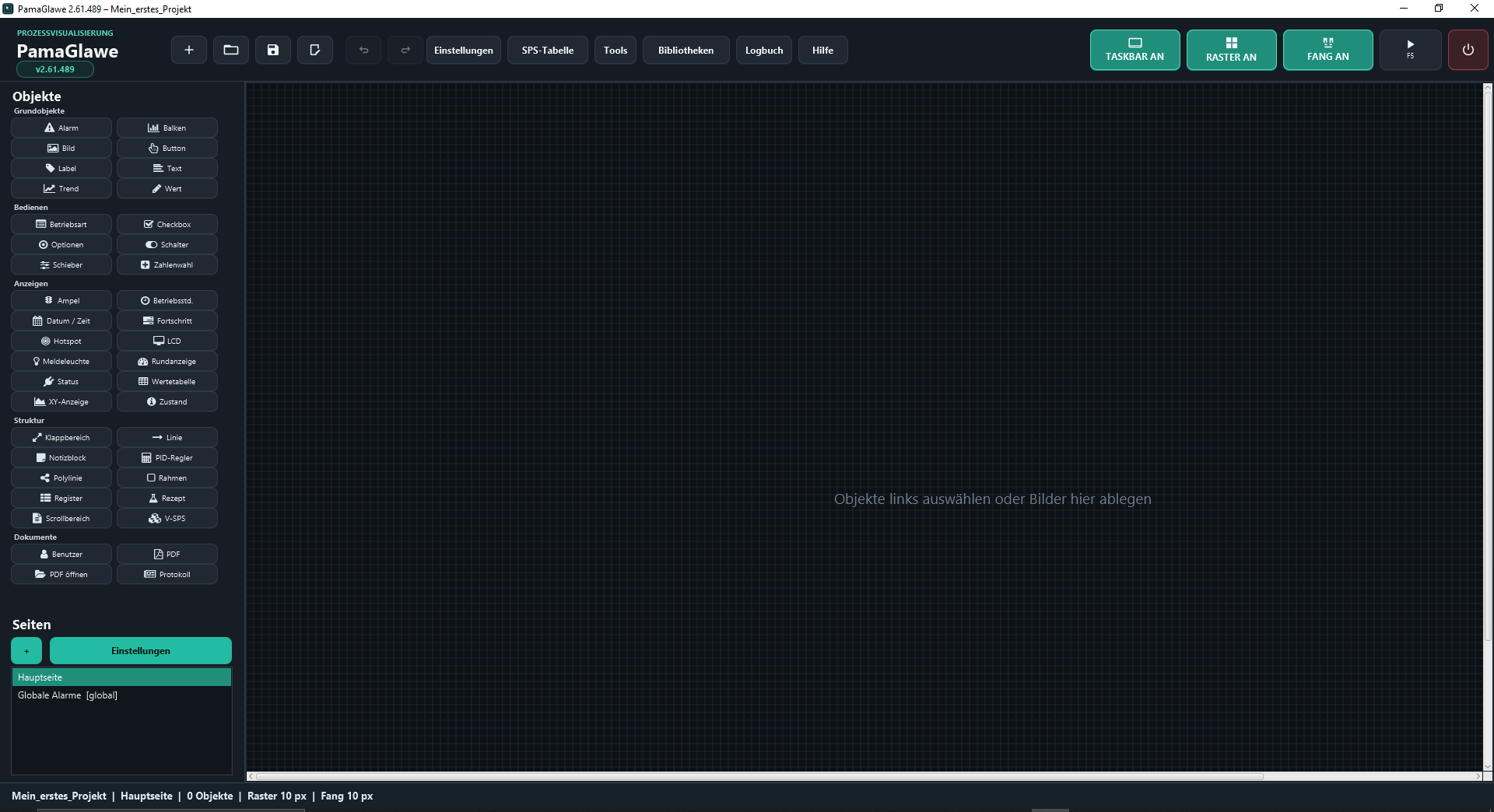Click the red power button

coord(1468,50)
